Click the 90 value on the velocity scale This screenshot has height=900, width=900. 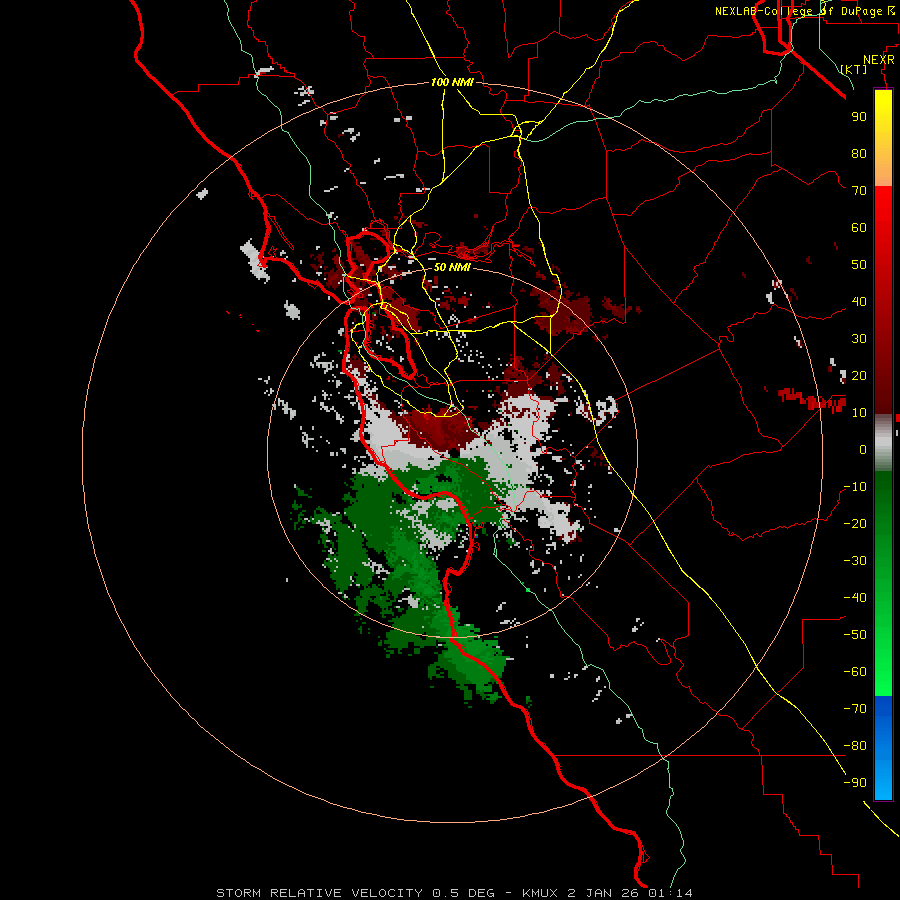pos(859,117)
